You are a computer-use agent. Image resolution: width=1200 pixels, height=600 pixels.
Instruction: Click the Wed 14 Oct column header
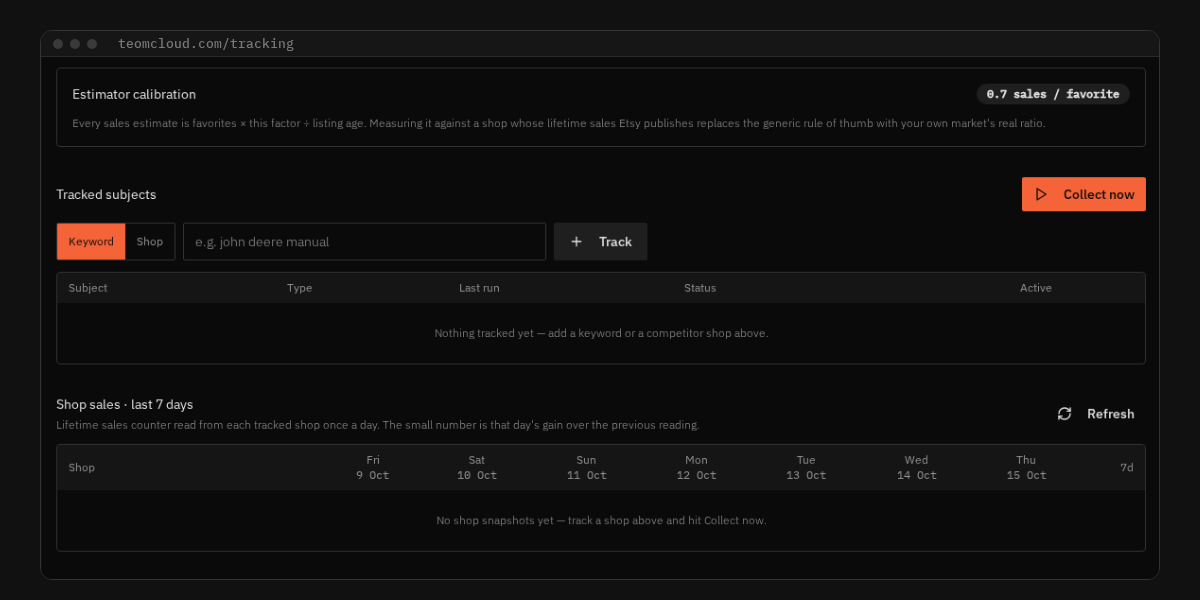coord(917,467)
